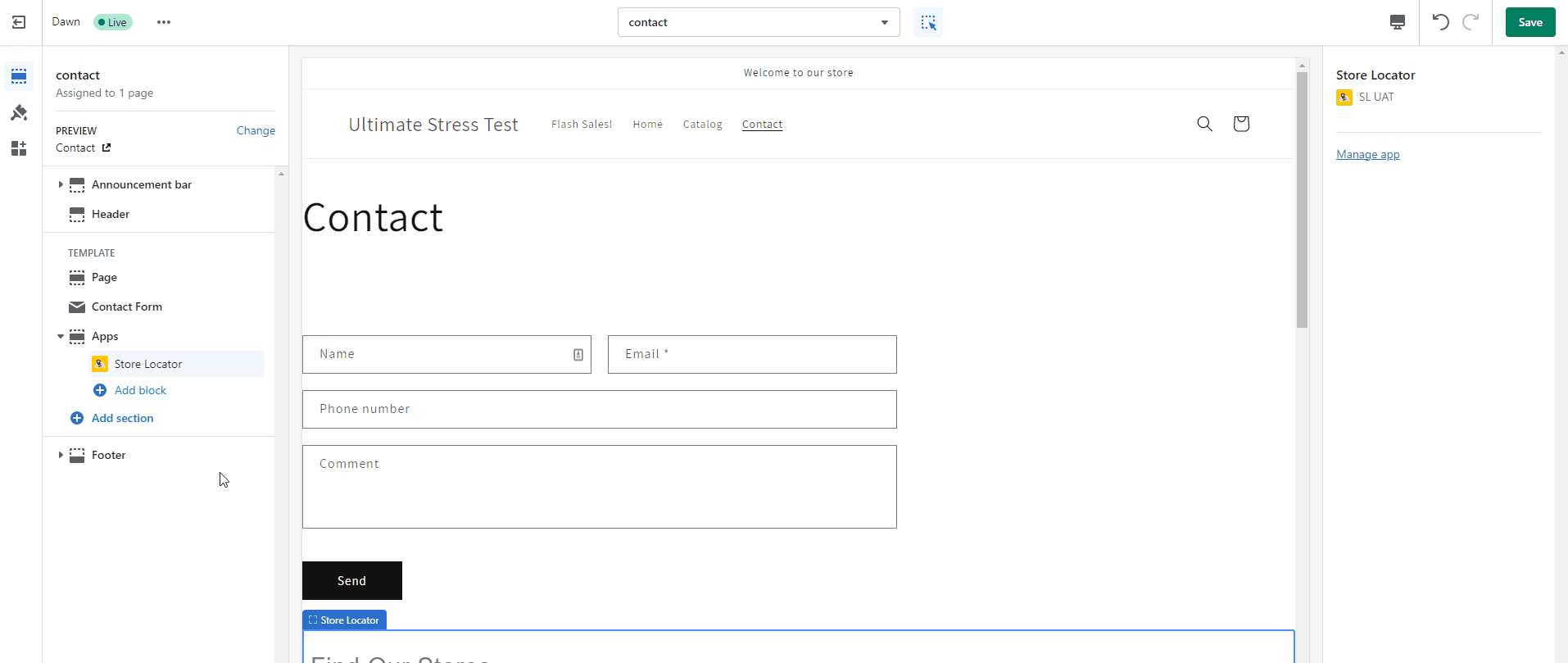This screenshot has height=663, width=1568.
Task: Click the exit editor icon
Action: tap(19, 22)
